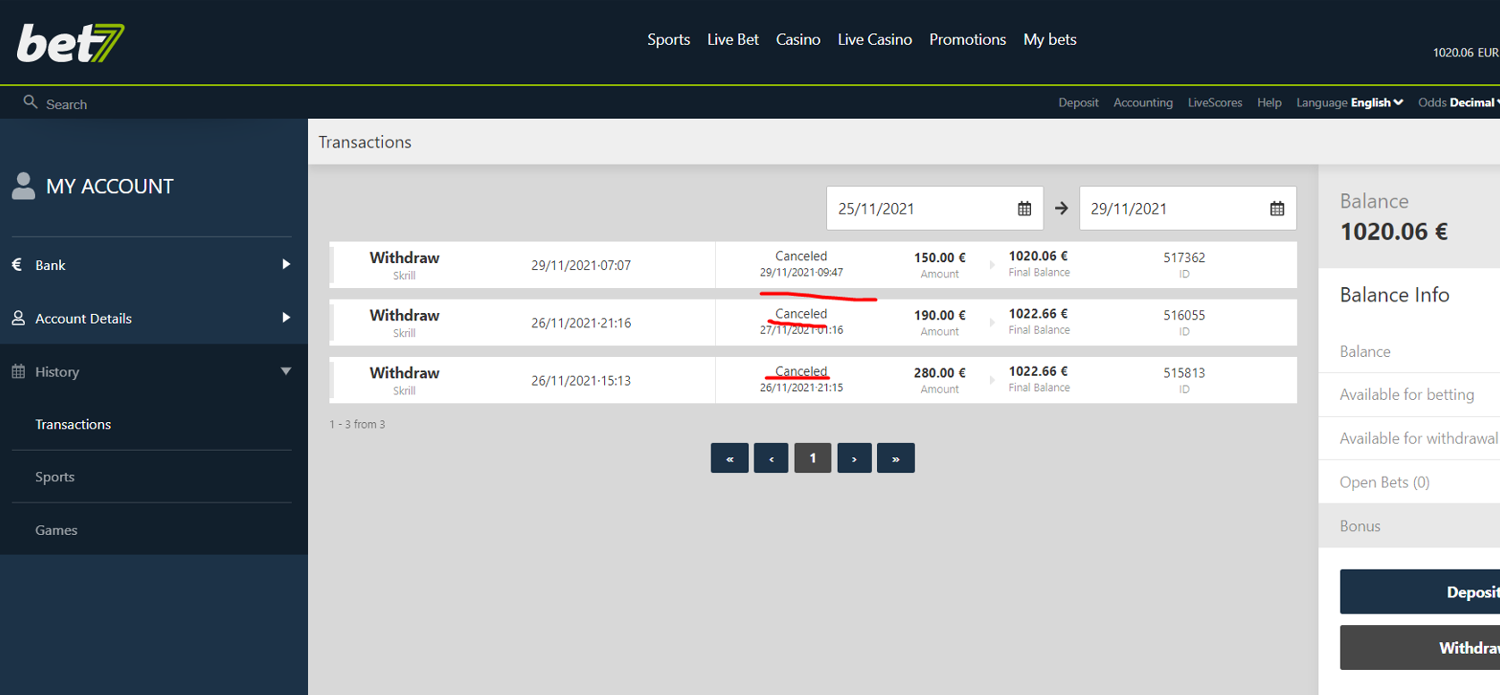Go to the last page of transactions

point(895,458)
